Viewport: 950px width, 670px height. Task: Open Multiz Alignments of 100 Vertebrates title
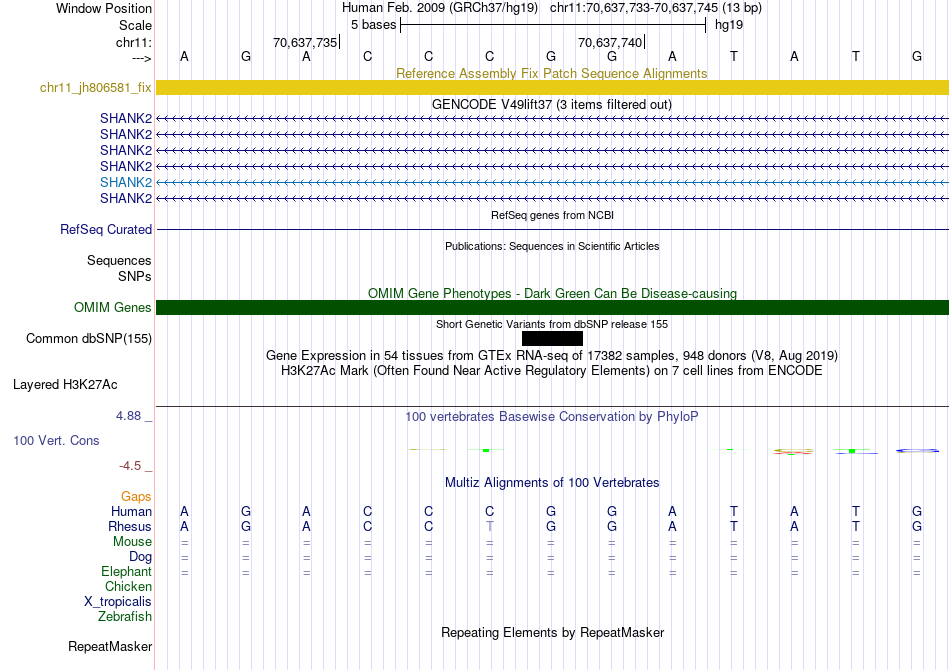[x=552, y=483]
